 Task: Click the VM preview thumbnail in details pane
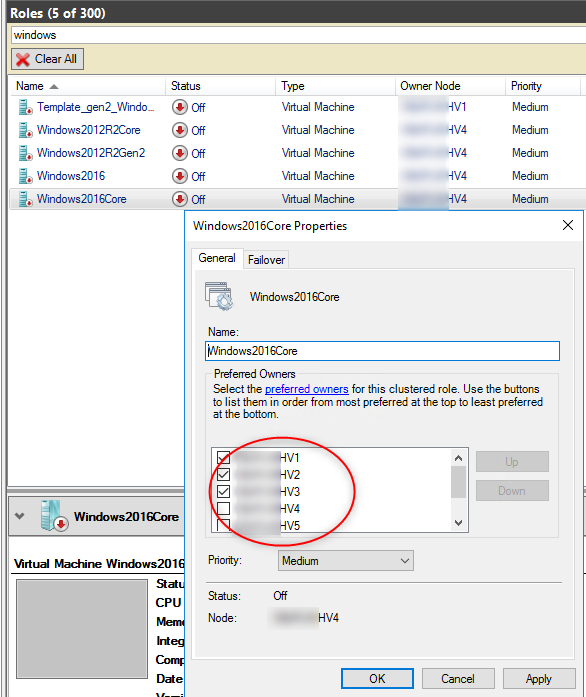[x=82, y=629]
